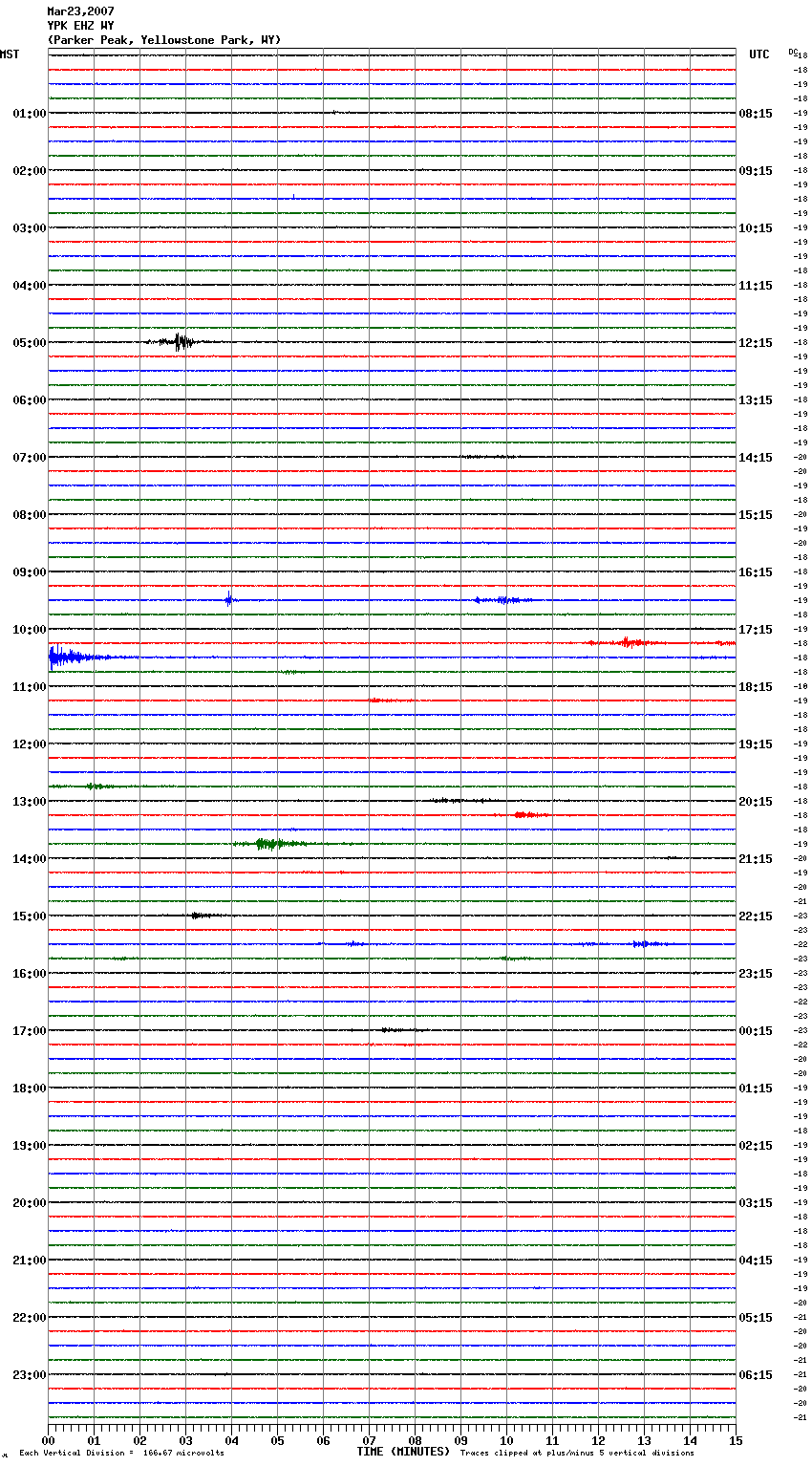Viewport: 812px width, 1466px height.
Task: Click the date label Mar23,2007
Action: pyautogui.click(x=80, y=11)
